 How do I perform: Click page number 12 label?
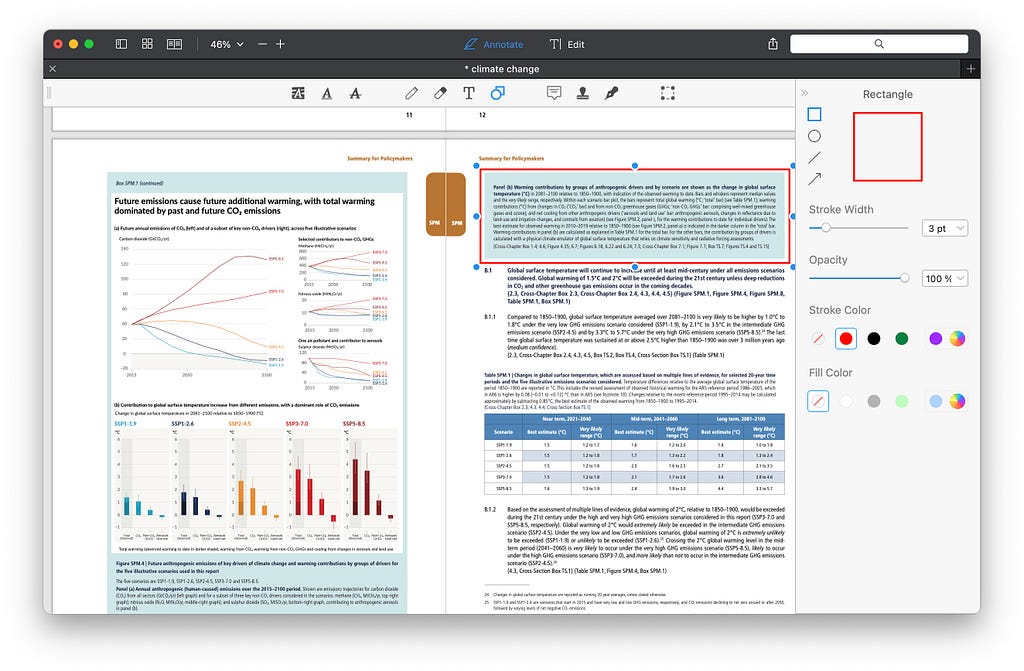click(482, 115)
